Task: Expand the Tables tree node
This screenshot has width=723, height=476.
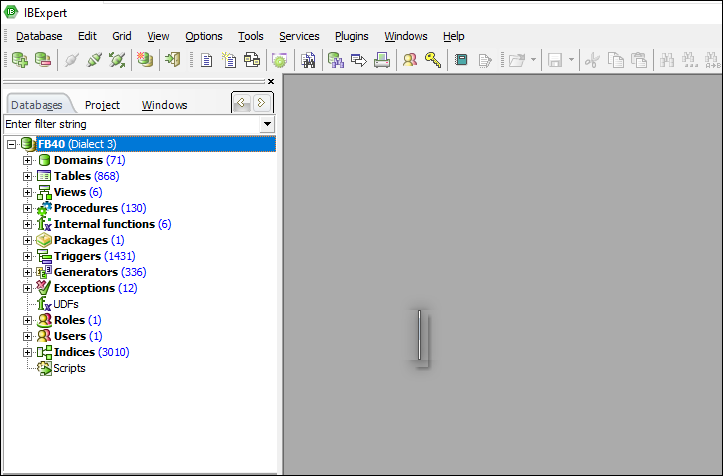Action: point(27,176)
